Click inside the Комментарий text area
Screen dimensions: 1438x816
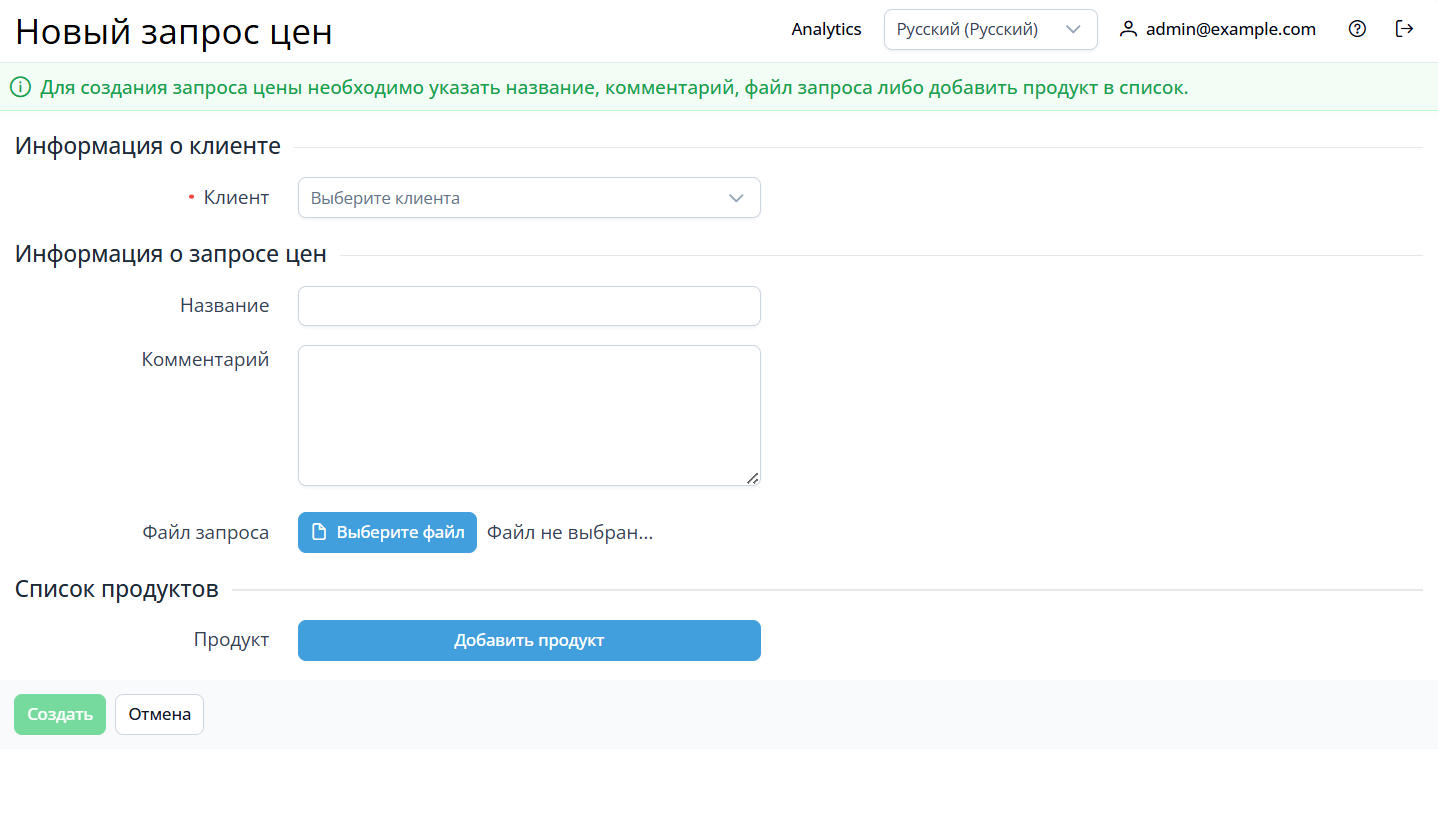(x=529, y=415)
